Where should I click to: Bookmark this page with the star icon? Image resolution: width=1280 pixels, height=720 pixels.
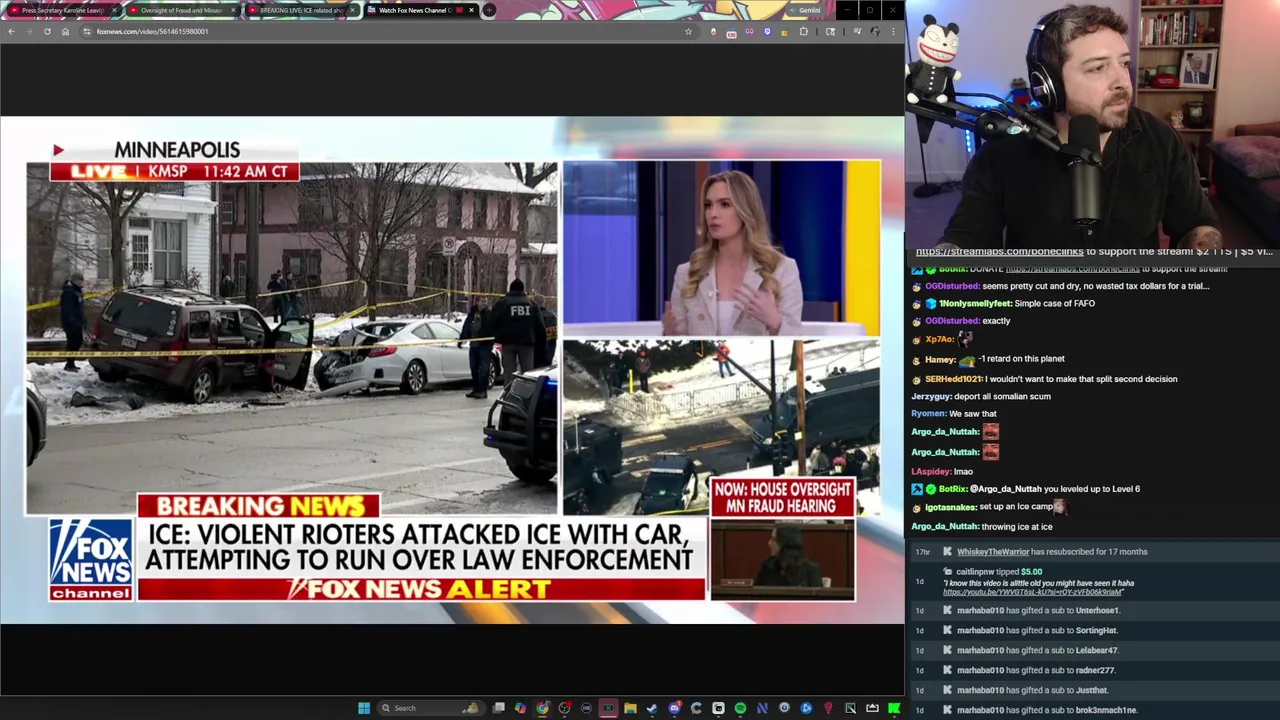click(688, 31)
